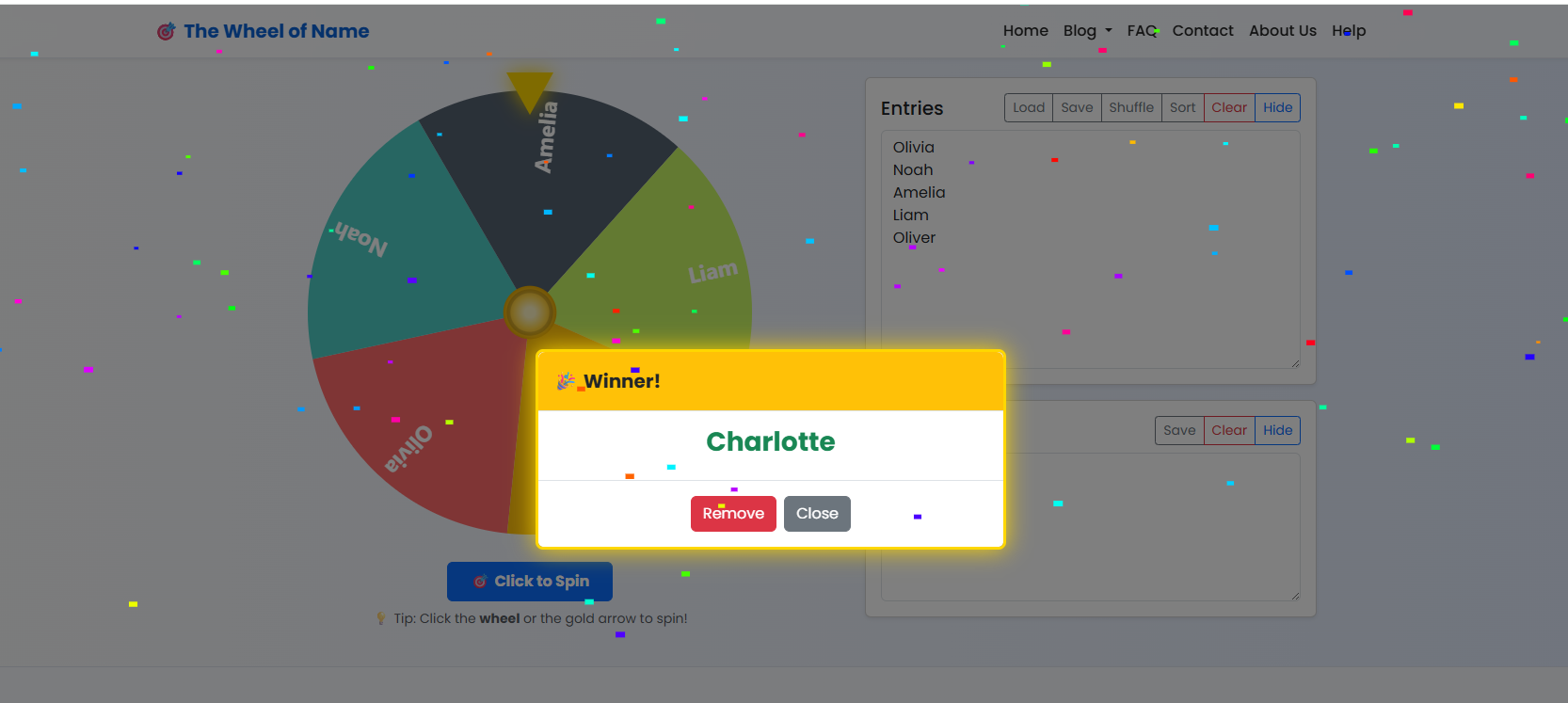Click the golden hub at the wheel center

click(x=530, y=312)
